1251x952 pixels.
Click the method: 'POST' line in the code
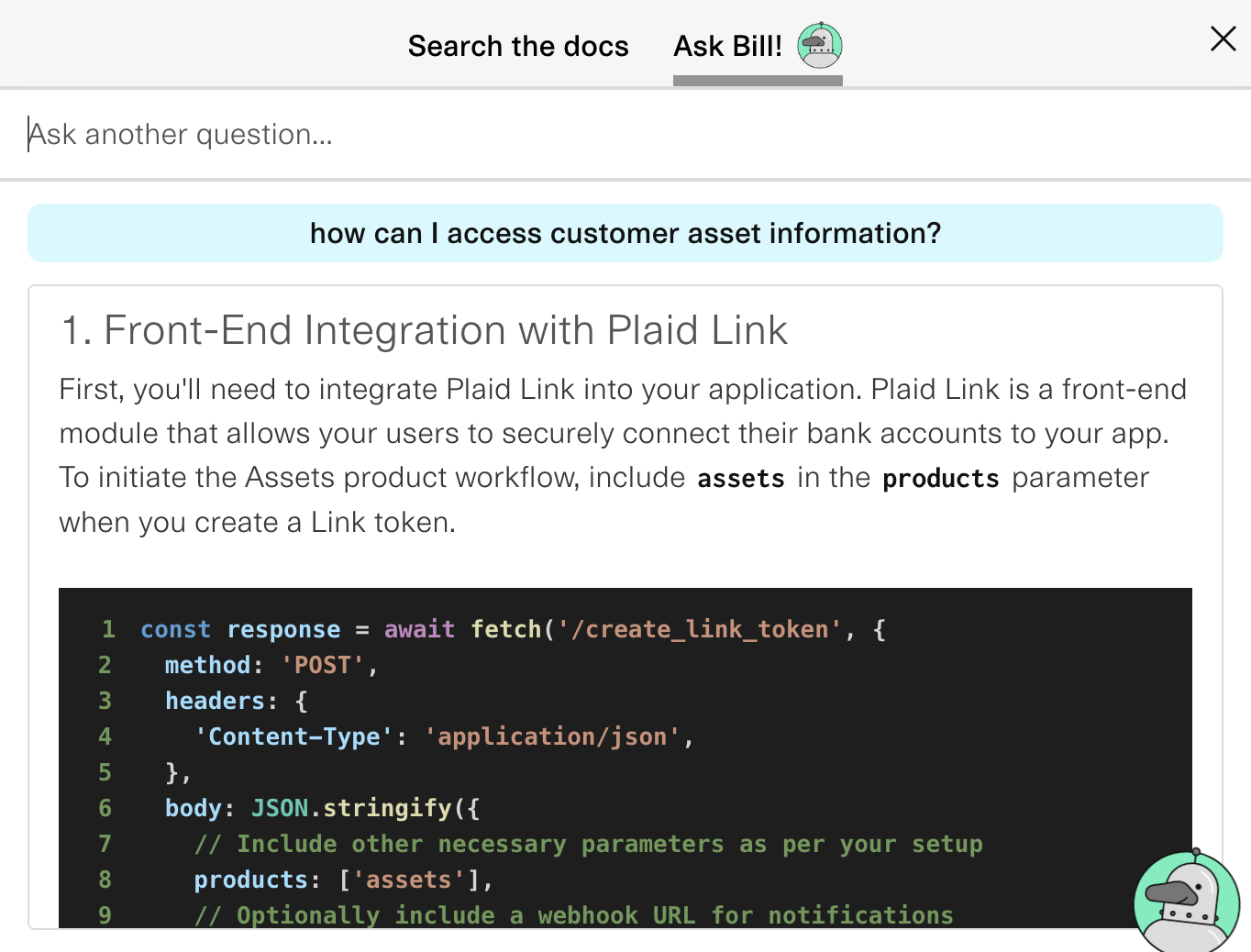click(269, 664)
